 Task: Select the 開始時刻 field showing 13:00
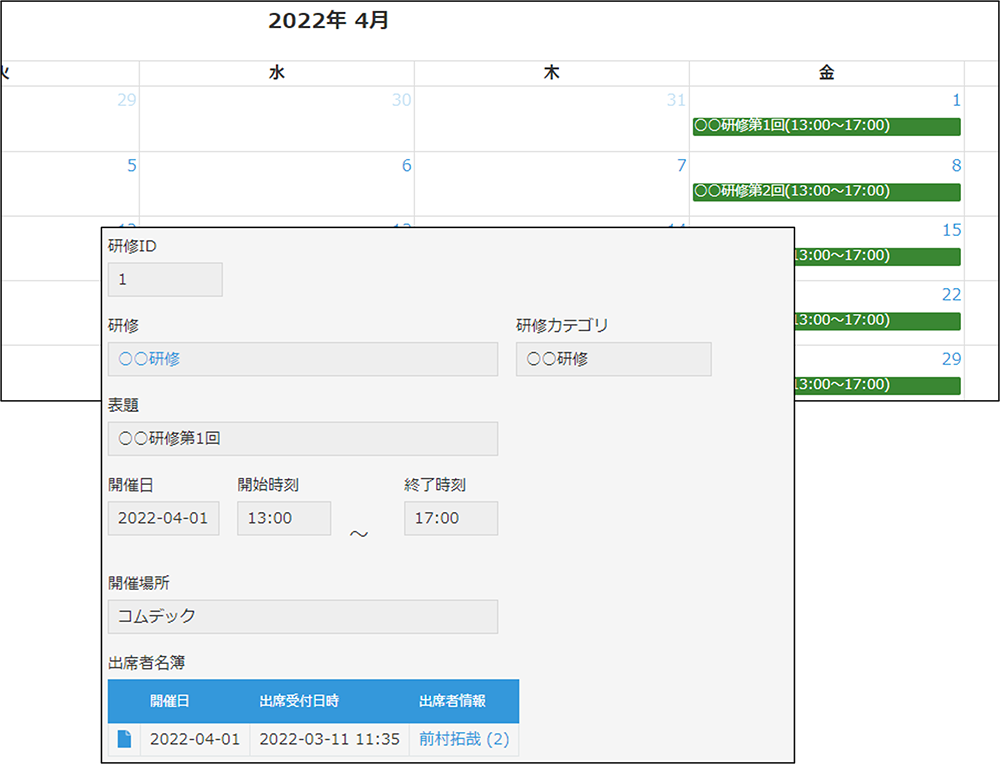coord(284,518)
